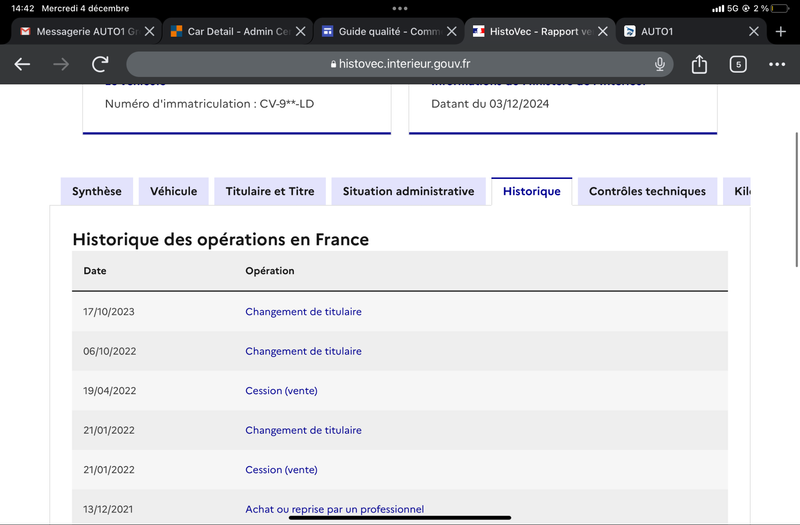
Task: Click Cession (vente) dated 19/04/2022
Action: coord(281,391)
